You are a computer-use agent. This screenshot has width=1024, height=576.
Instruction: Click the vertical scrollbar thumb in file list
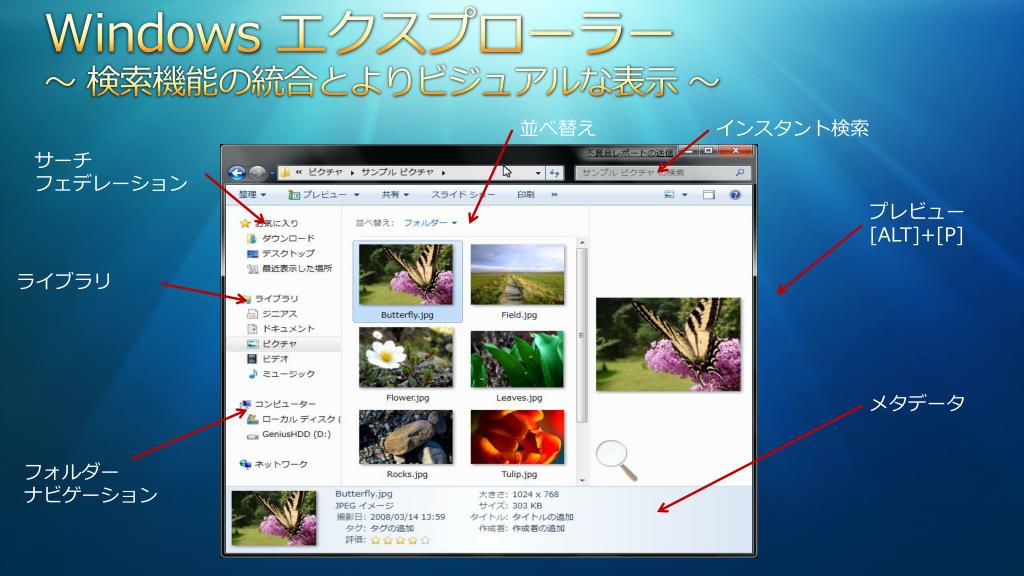tap(582, 336)
